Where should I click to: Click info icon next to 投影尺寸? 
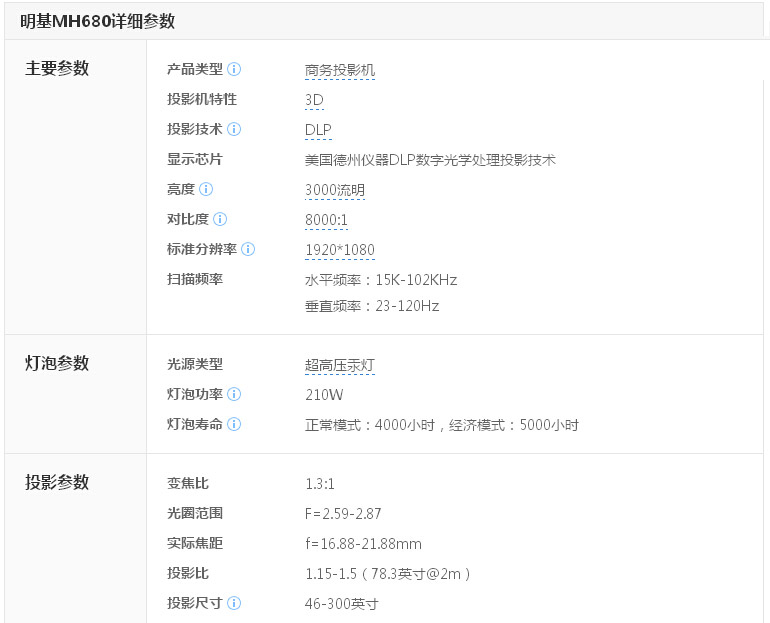pos(234,603)
